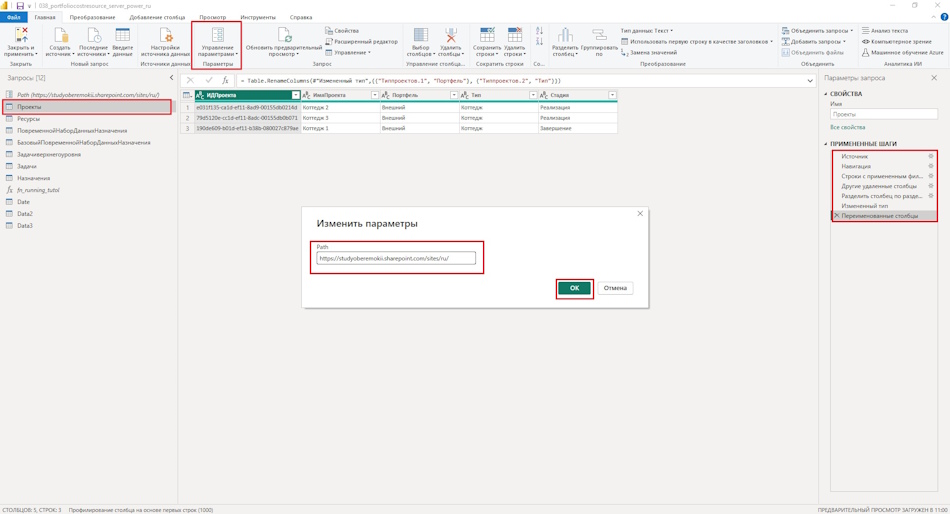Collapse the СВОЙСТВА section
The width and height of the screenshot is (950, 514).
click(x=826, y=94)
